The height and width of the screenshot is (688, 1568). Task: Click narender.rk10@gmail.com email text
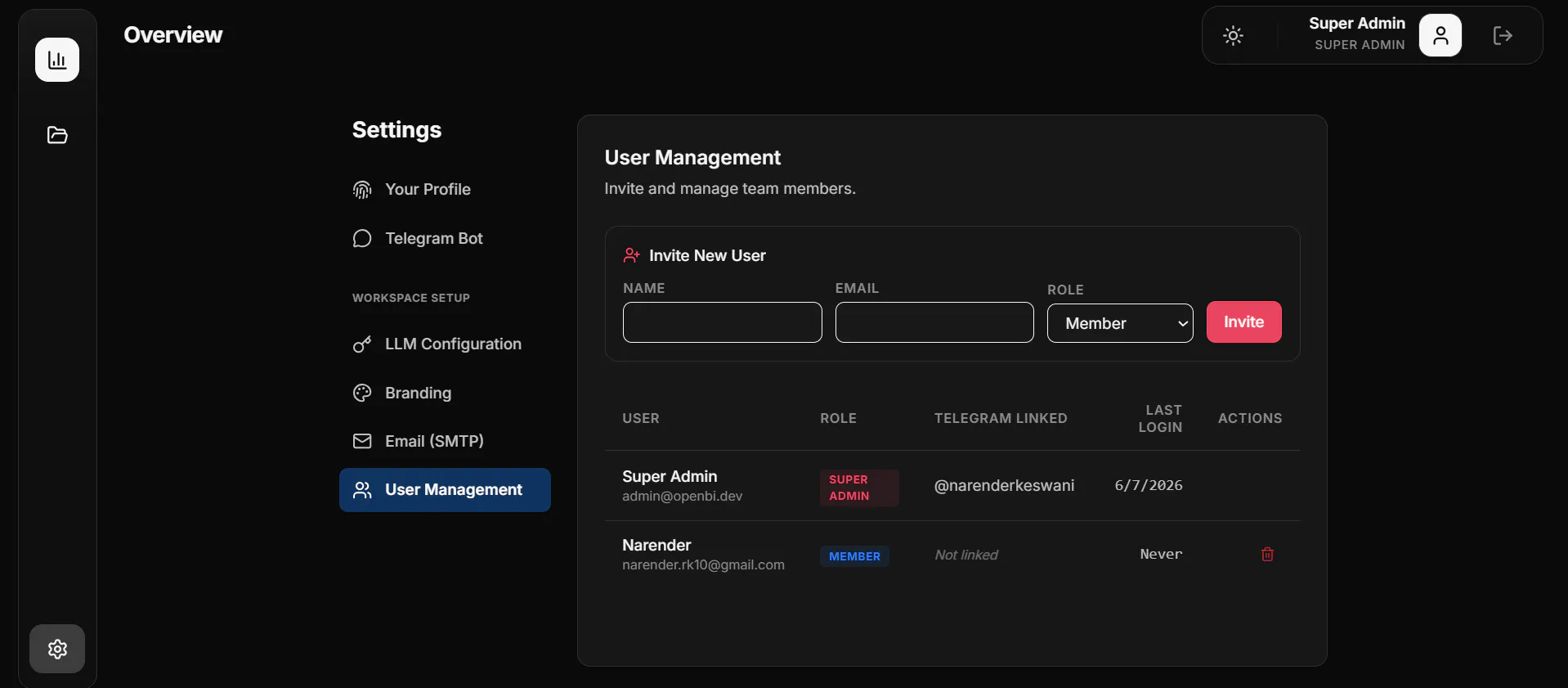(x=703, y=565)
